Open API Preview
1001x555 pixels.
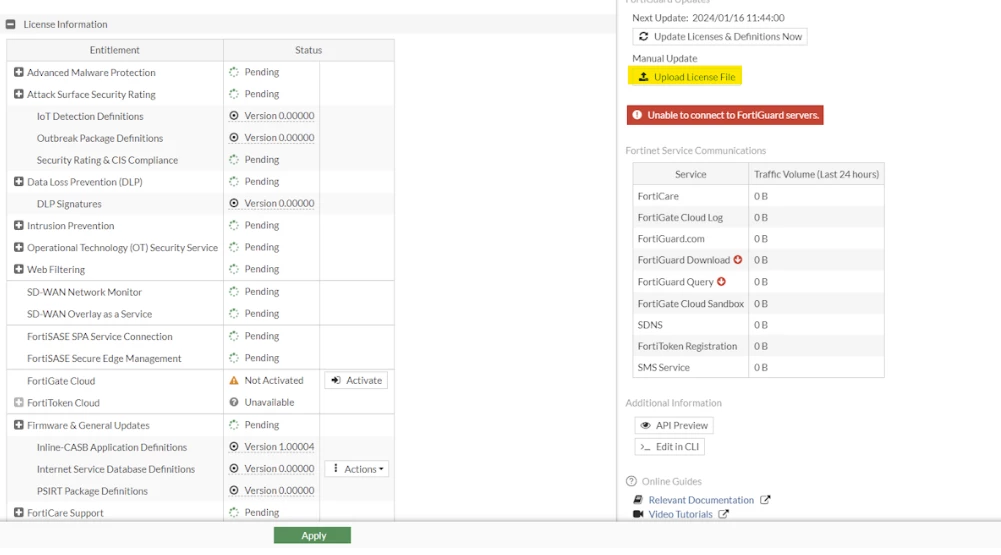674,425
